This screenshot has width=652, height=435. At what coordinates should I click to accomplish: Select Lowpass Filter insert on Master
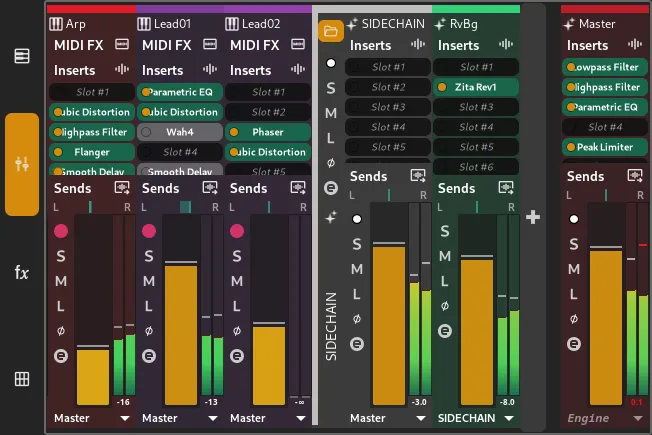pyautogui.click(x=605, y=67)
